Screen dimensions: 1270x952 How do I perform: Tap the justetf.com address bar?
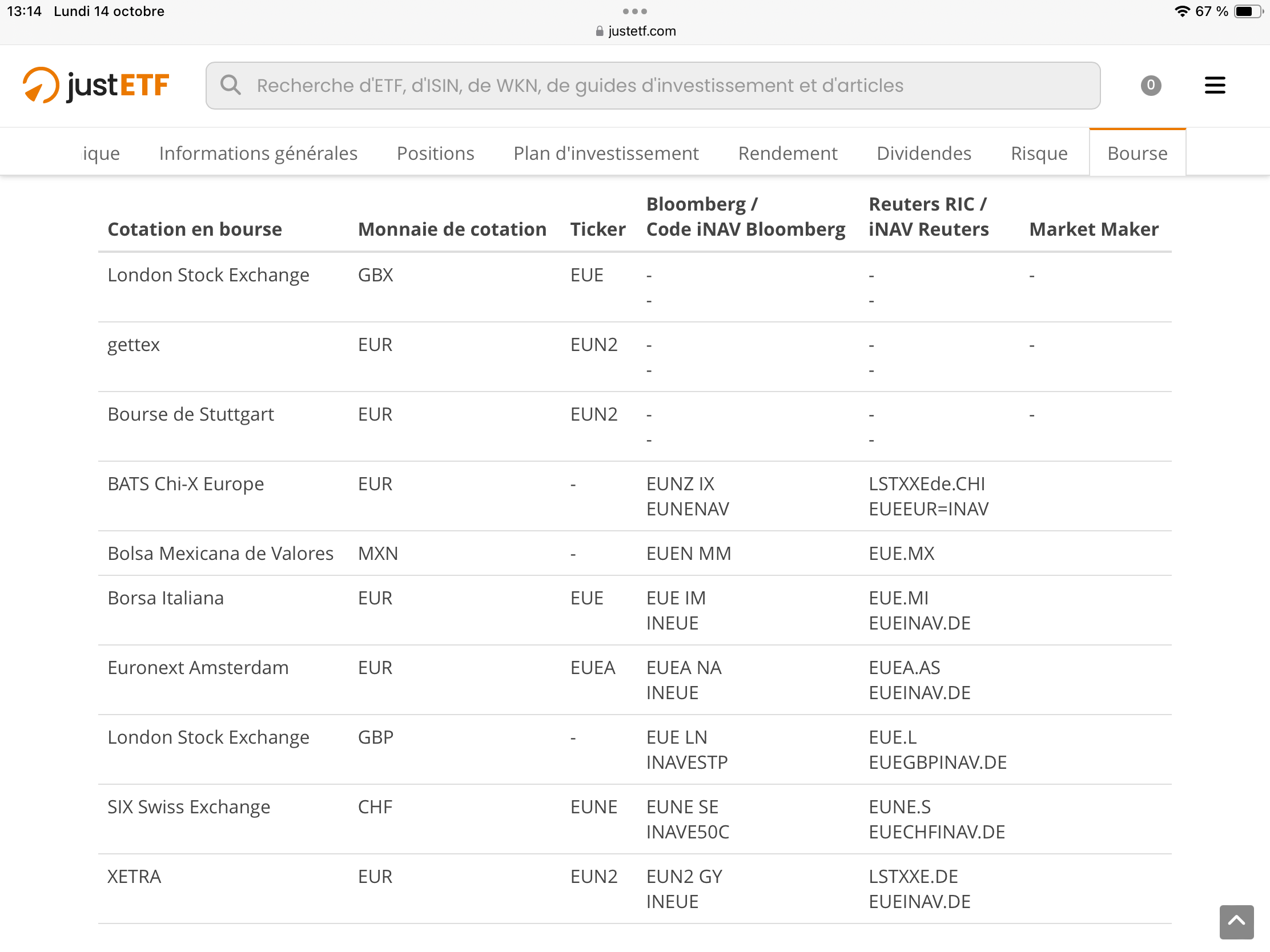pyautogui.click(x=635, y=31)
